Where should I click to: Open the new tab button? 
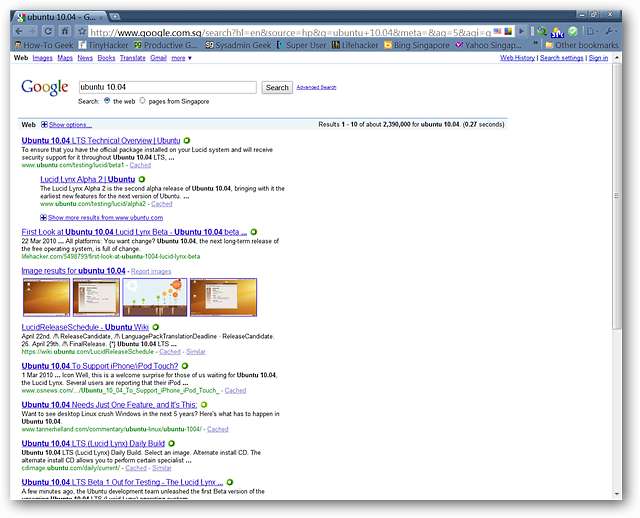point(115,18)
